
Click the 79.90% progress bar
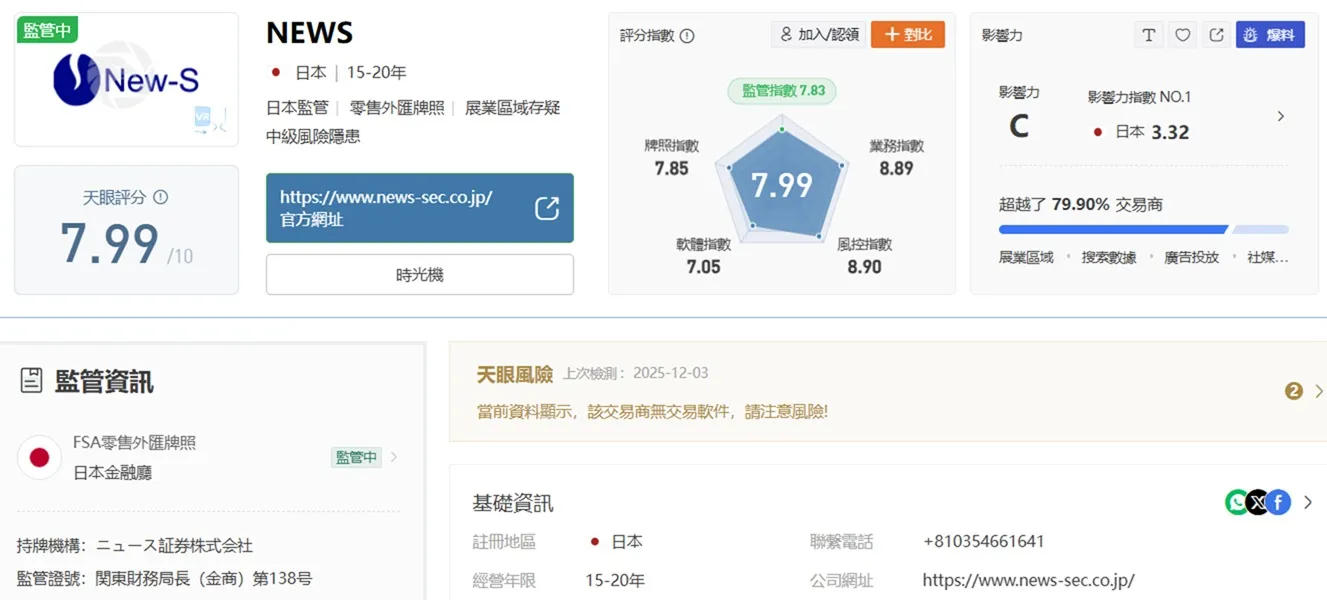point(1144,230)
